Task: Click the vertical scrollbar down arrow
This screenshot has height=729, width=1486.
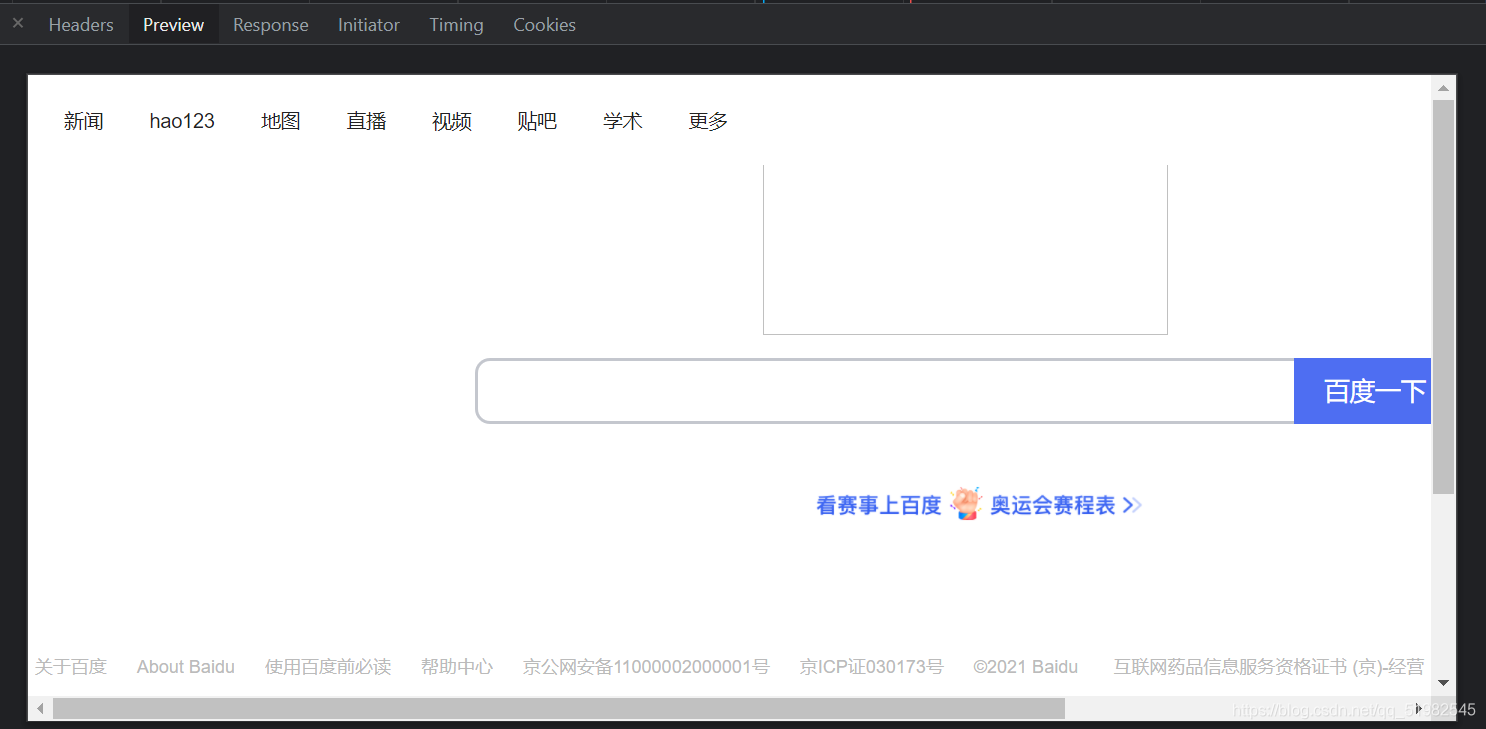Action: click(1443, 683)
